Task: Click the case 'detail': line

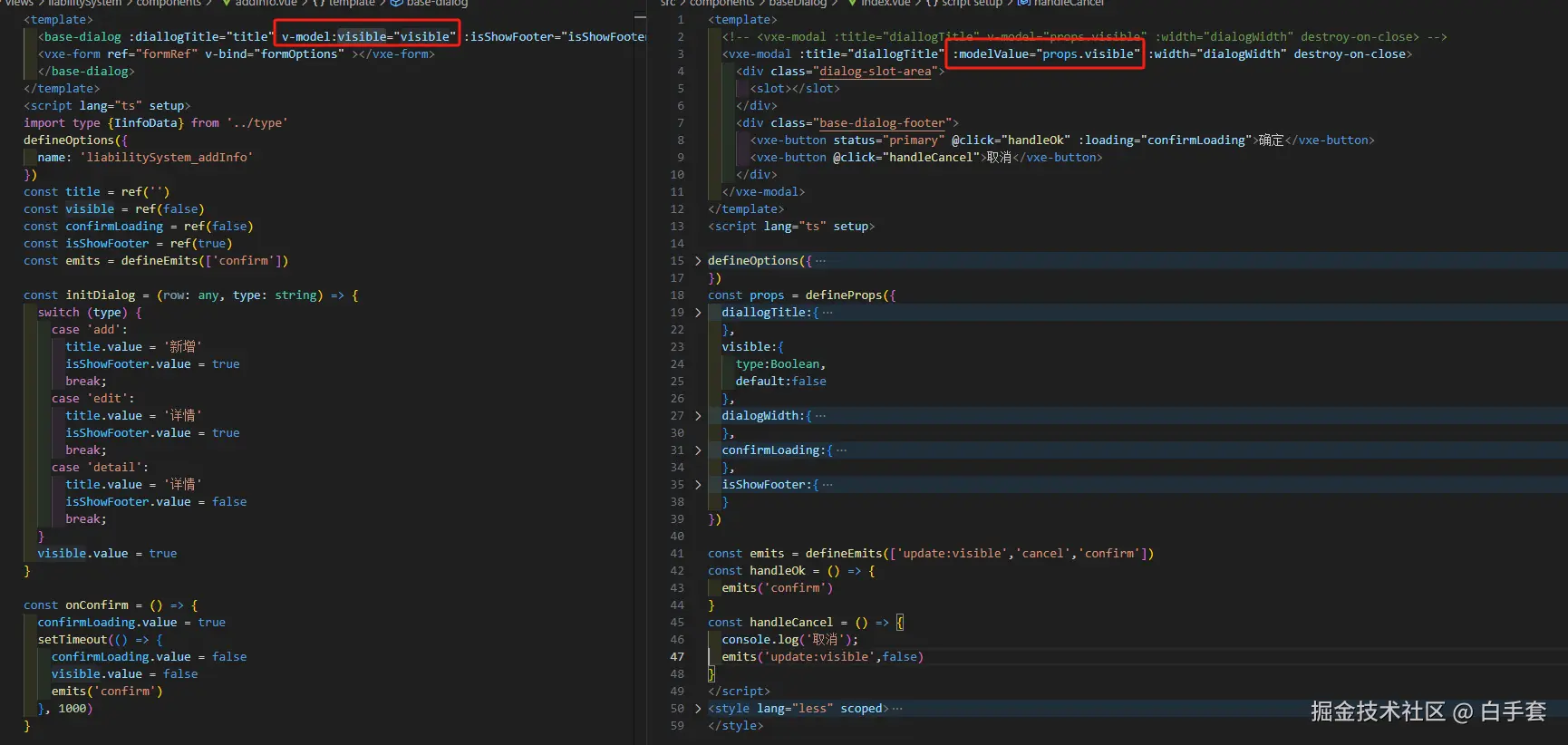Action: point(100,468)
